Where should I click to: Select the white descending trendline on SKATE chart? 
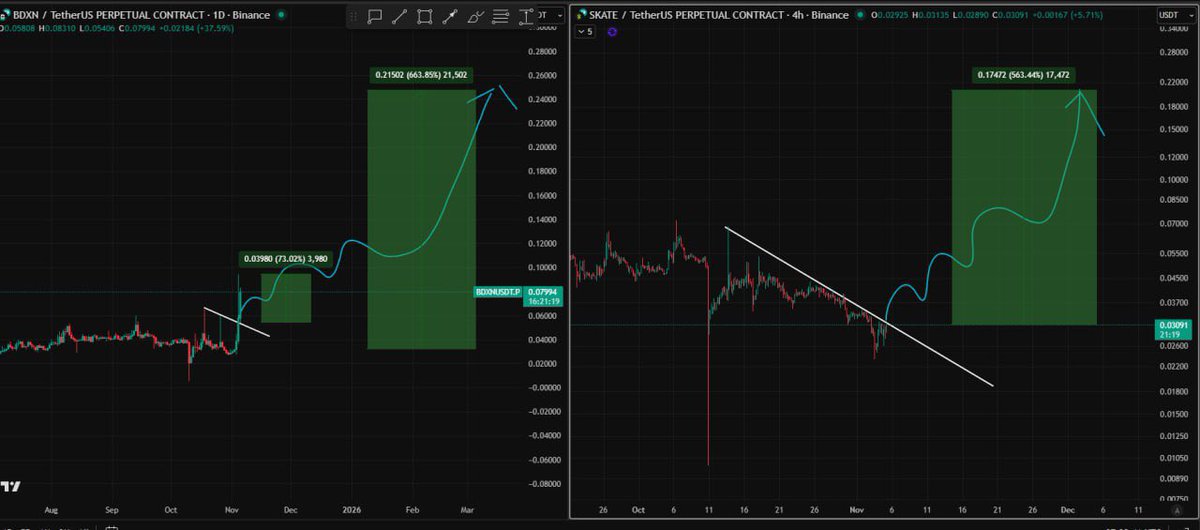pyautogui.click(x=860, y=307)
